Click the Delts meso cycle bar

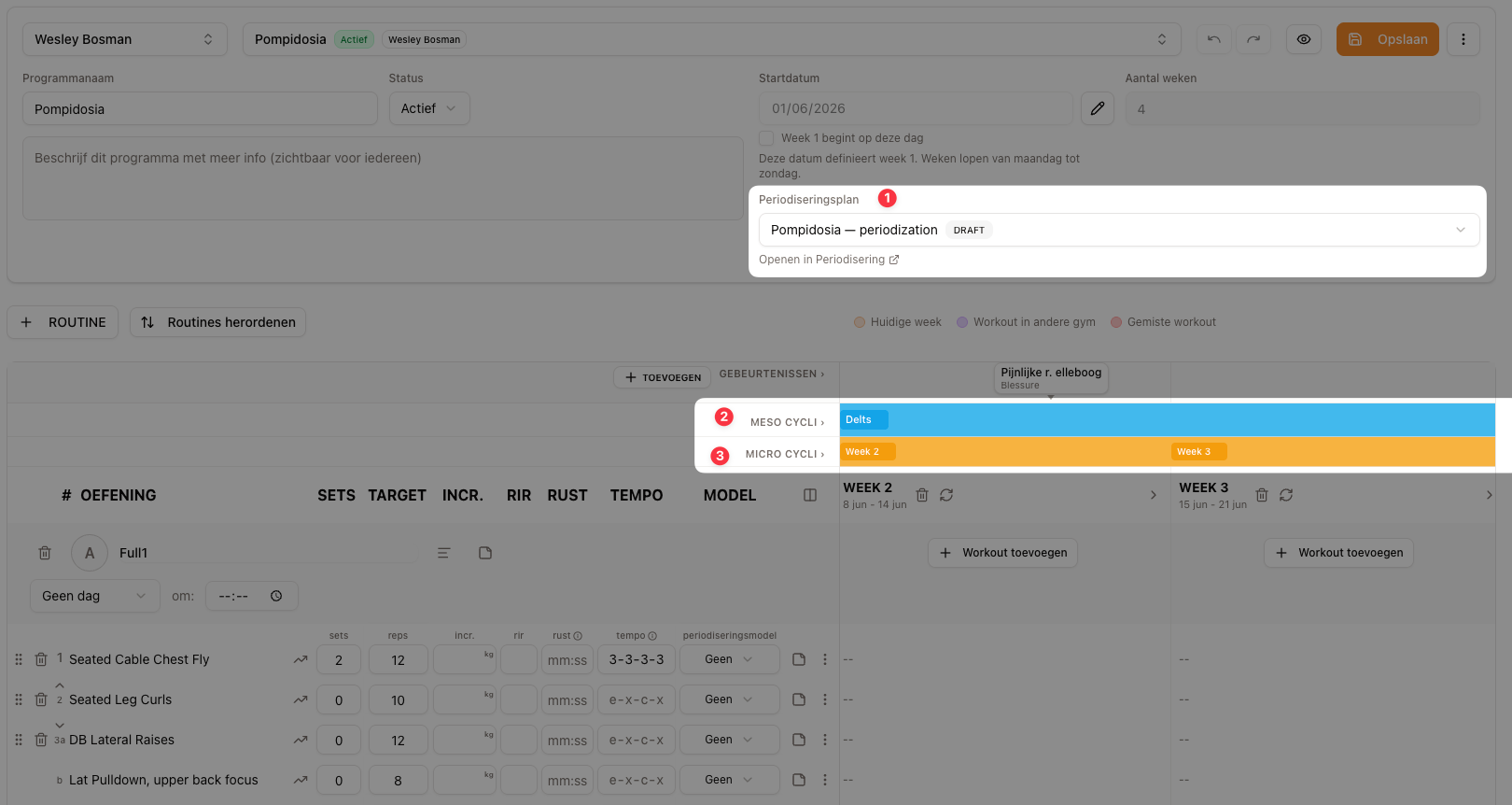pyautogui.click(x=1168, y=420)
